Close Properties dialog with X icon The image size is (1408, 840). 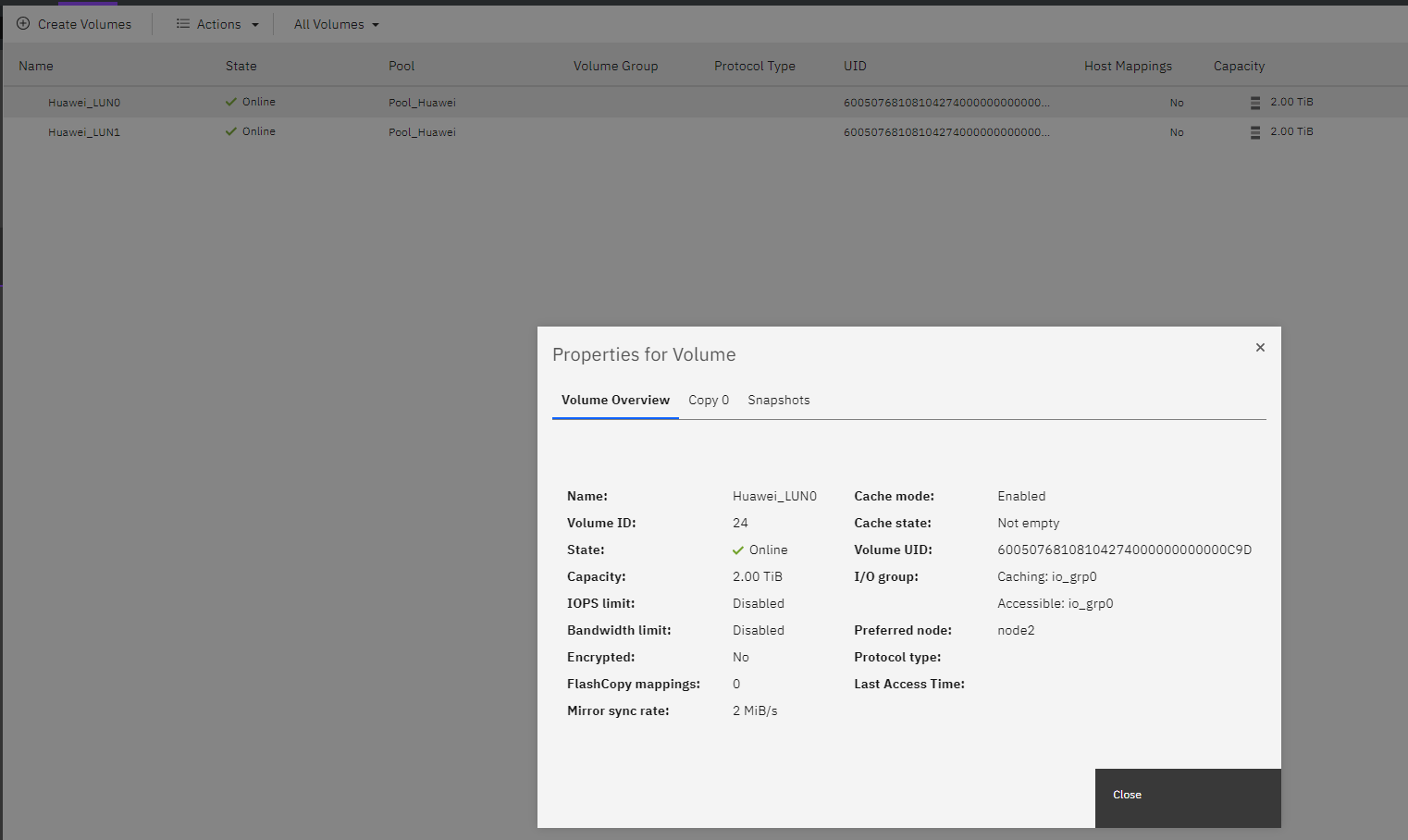coord(1260,348)
